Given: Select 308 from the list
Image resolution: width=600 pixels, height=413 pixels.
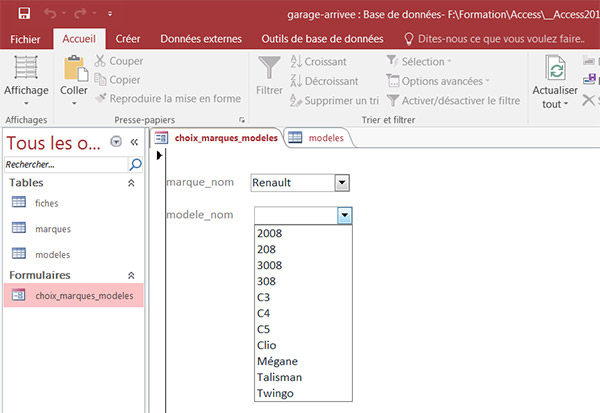Looking at the screenshot, I should (303, 281).
